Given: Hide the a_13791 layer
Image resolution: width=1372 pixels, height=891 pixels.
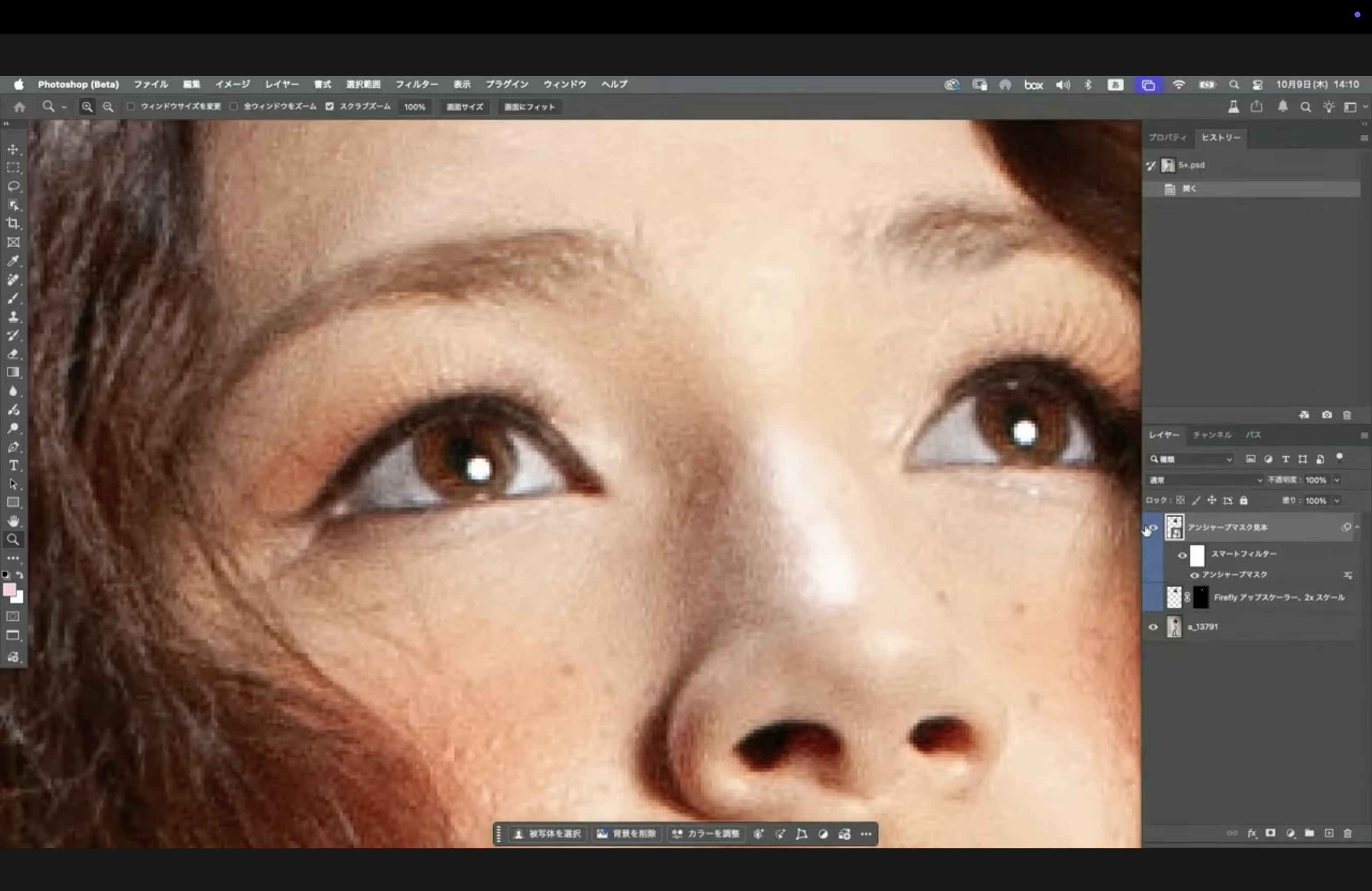Looking at the screenshot, I should [1153, 627].
